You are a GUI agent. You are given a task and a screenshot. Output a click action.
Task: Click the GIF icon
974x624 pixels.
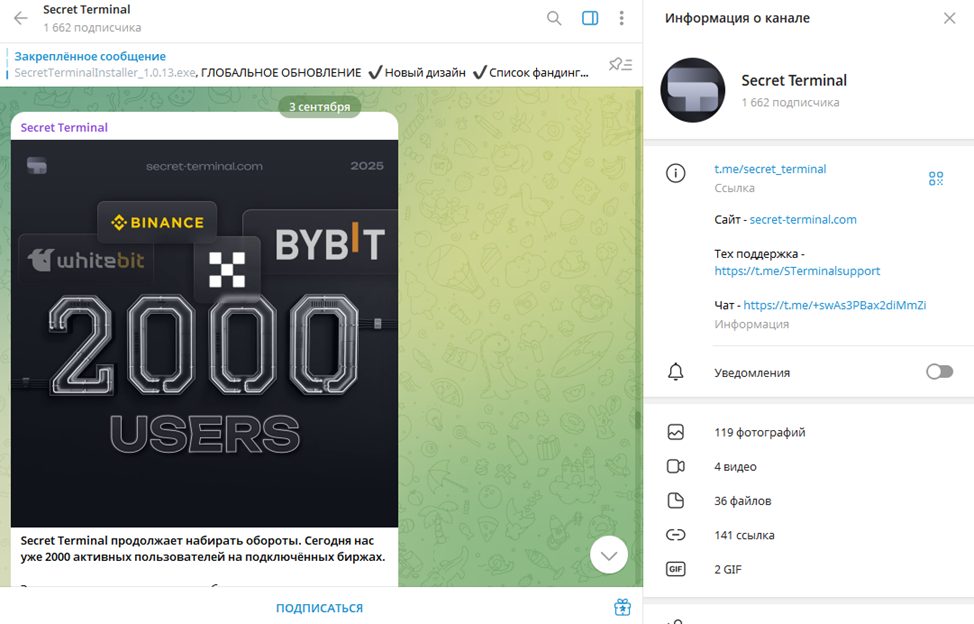[675, 569]
